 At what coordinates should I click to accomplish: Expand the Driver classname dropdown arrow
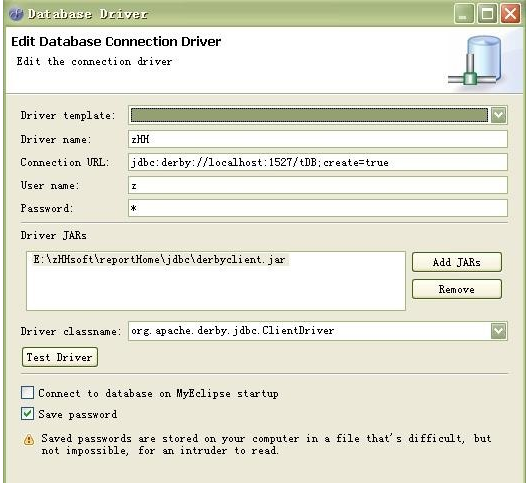498,331
